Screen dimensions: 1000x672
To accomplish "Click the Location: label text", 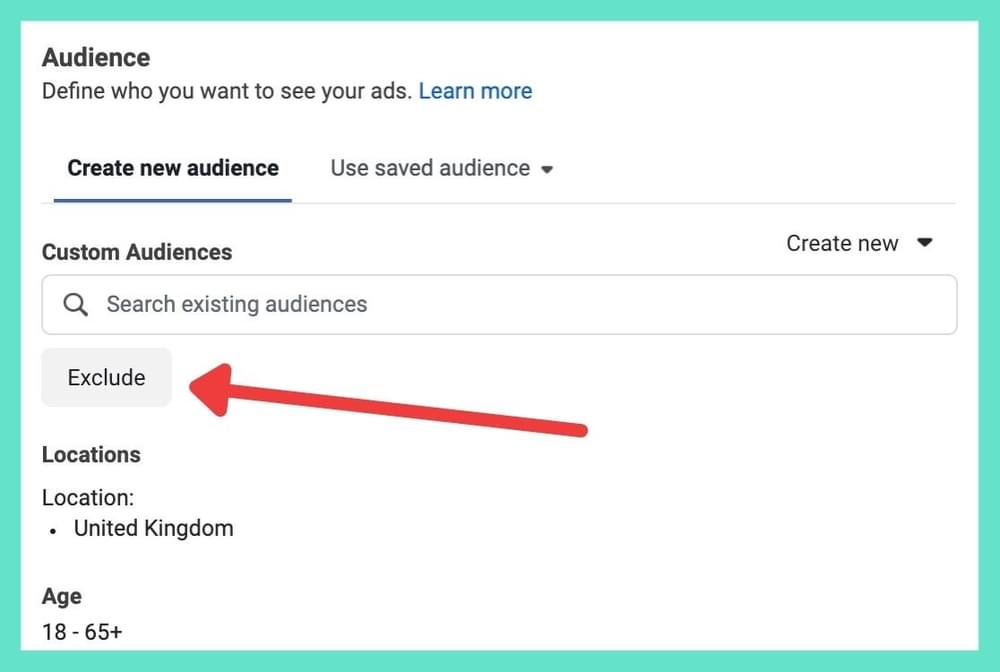I will (88, 497).
